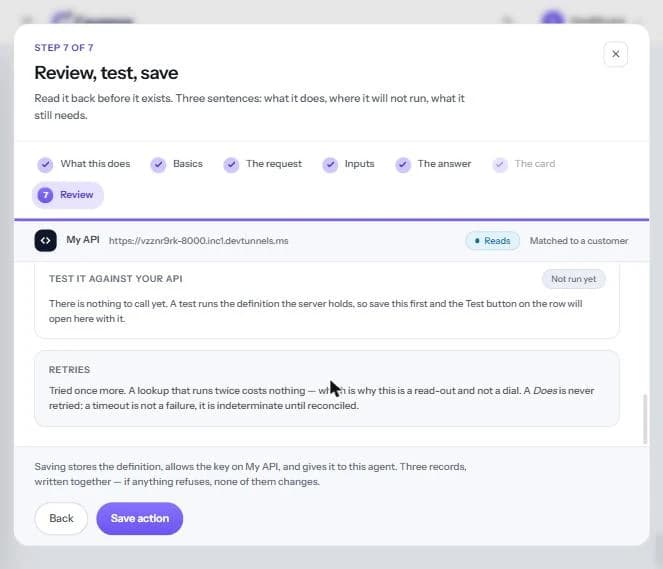Click Save action button
The width and height of the screenshot is (663, 569).
(x=140, y=518)
